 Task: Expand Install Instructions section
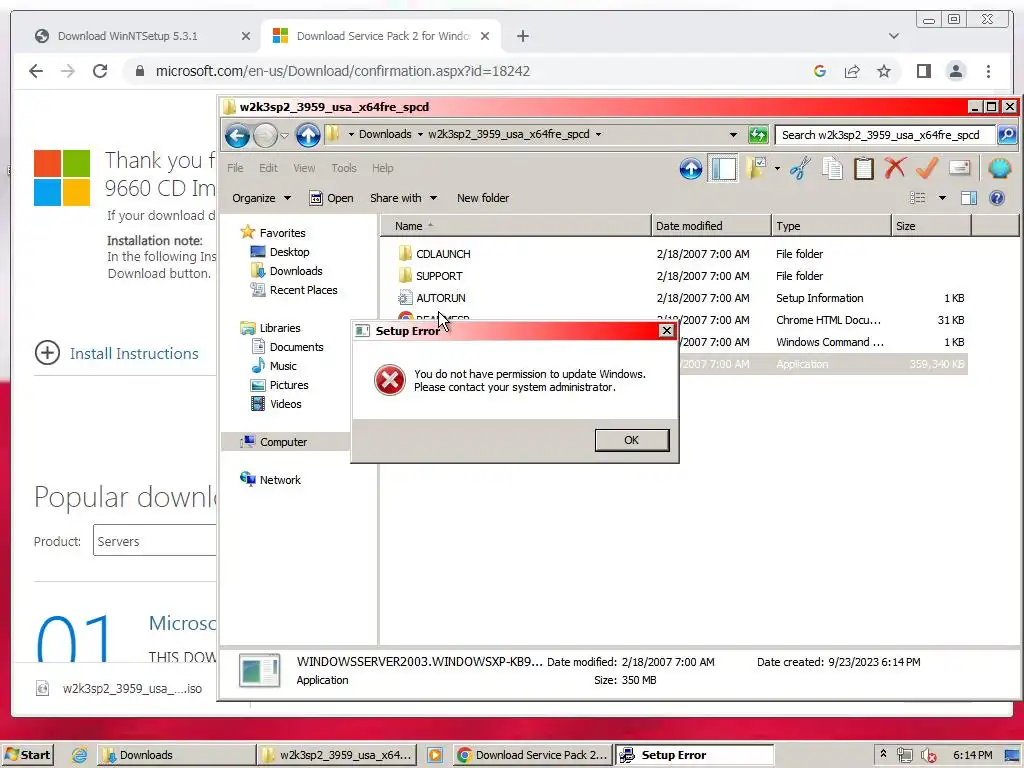coord(116,353)
